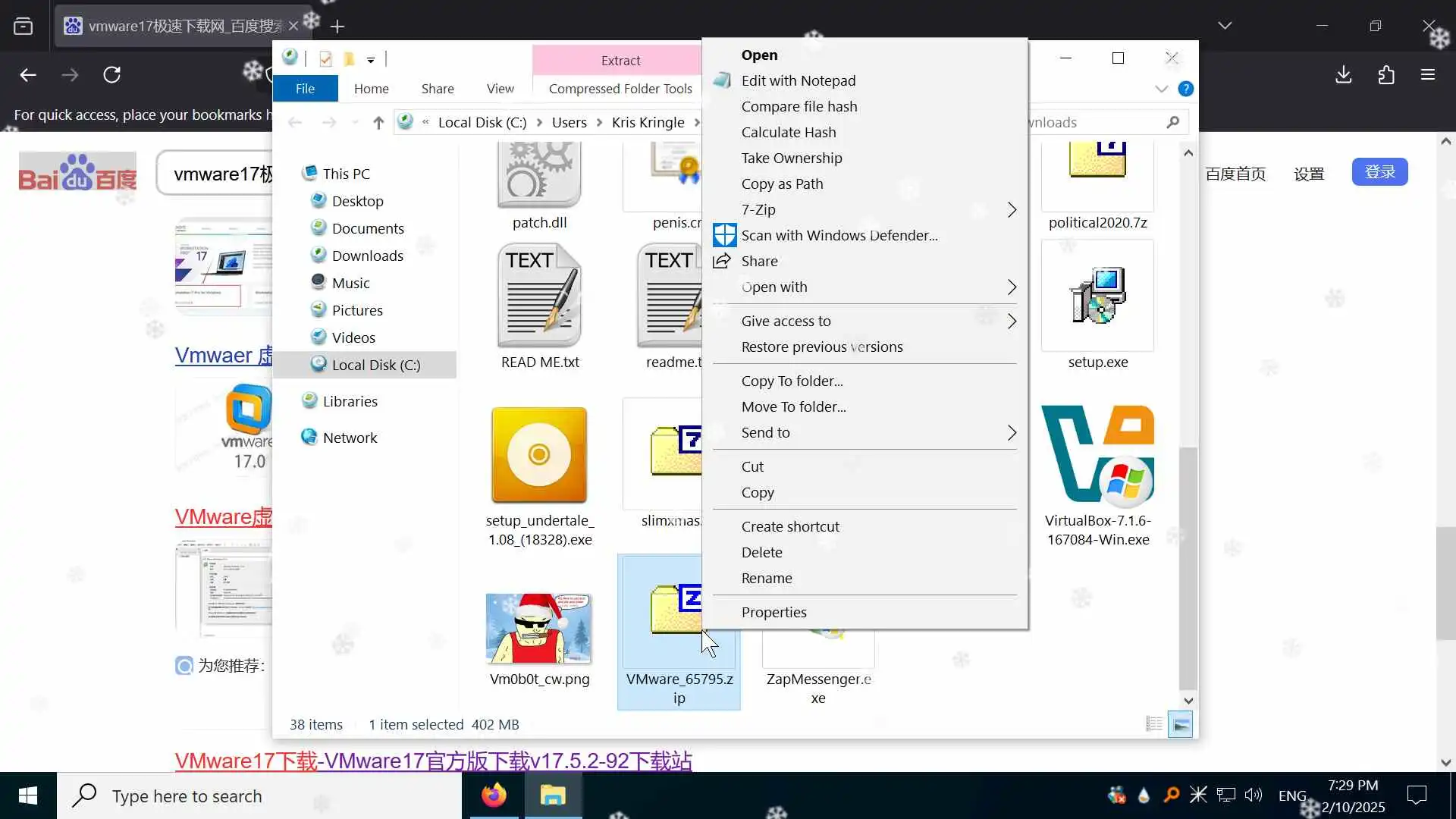
Task: Click the Up directory arrow in Explorer
Action: tap(378, 122)
